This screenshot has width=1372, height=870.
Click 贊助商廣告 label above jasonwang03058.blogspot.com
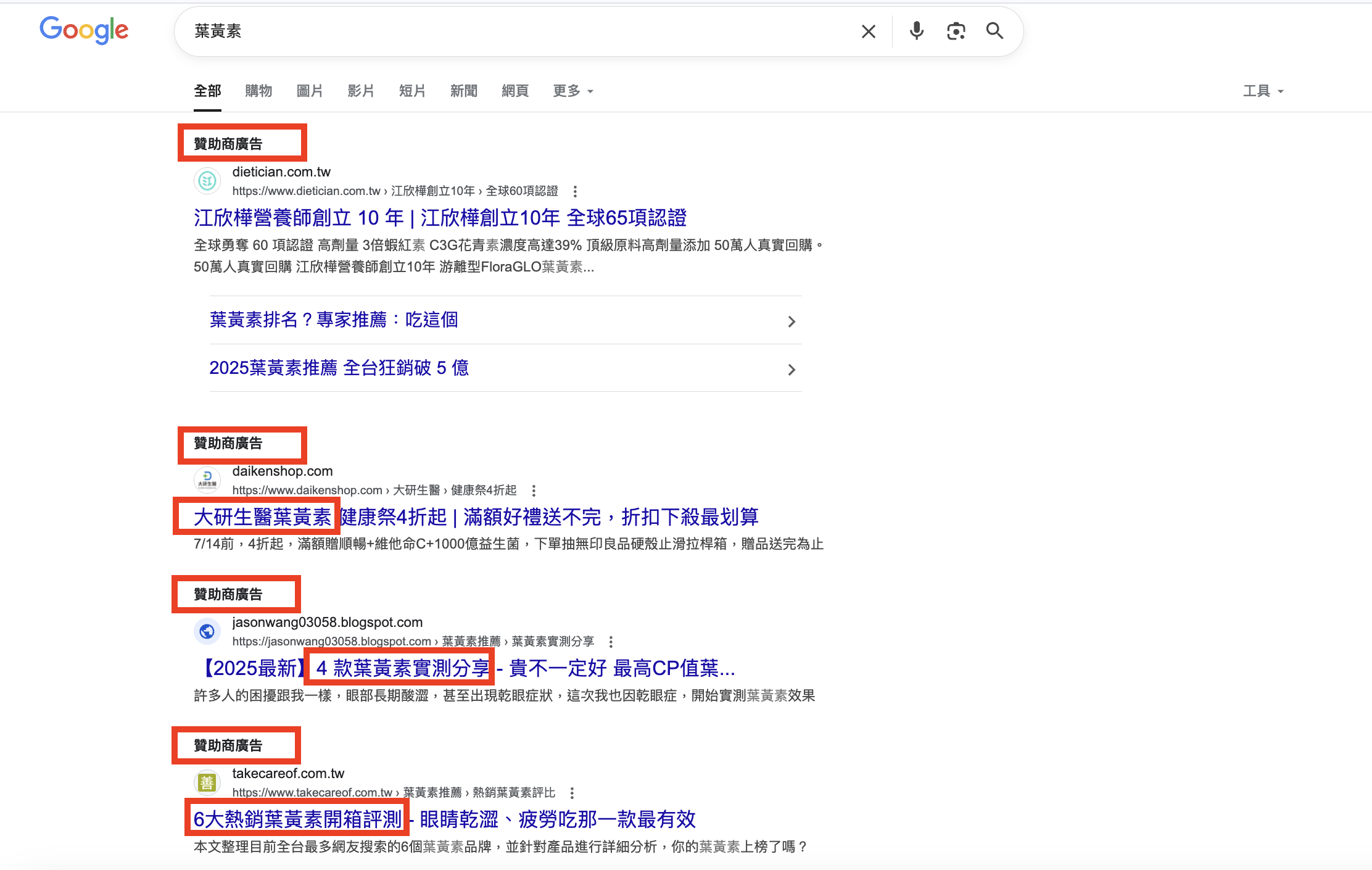point(228,594)
